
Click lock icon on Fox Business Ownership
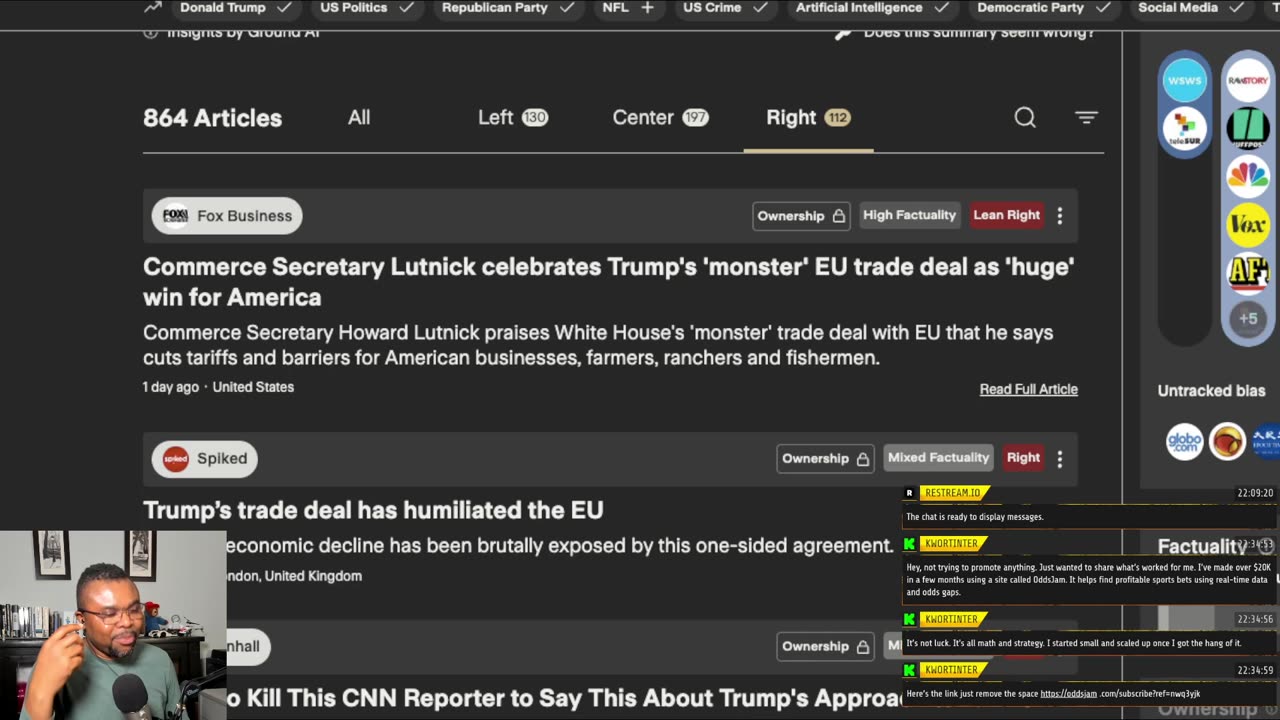tap(838, 216)
